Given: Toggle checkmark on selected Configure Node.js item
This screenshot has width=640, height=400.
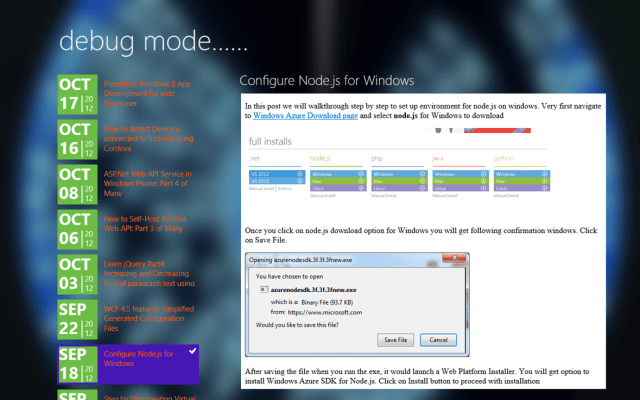Looking at the screenshot, I should click(193, 351).
